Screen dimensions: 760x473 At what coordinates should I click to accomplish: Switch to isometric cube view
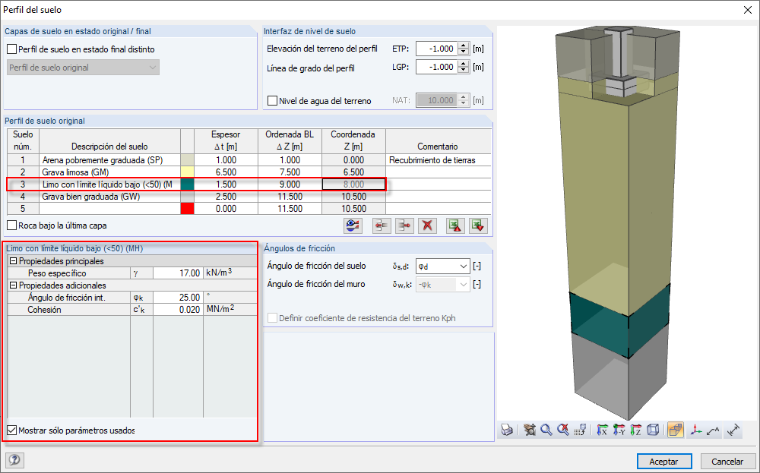[x=653, y=430]
